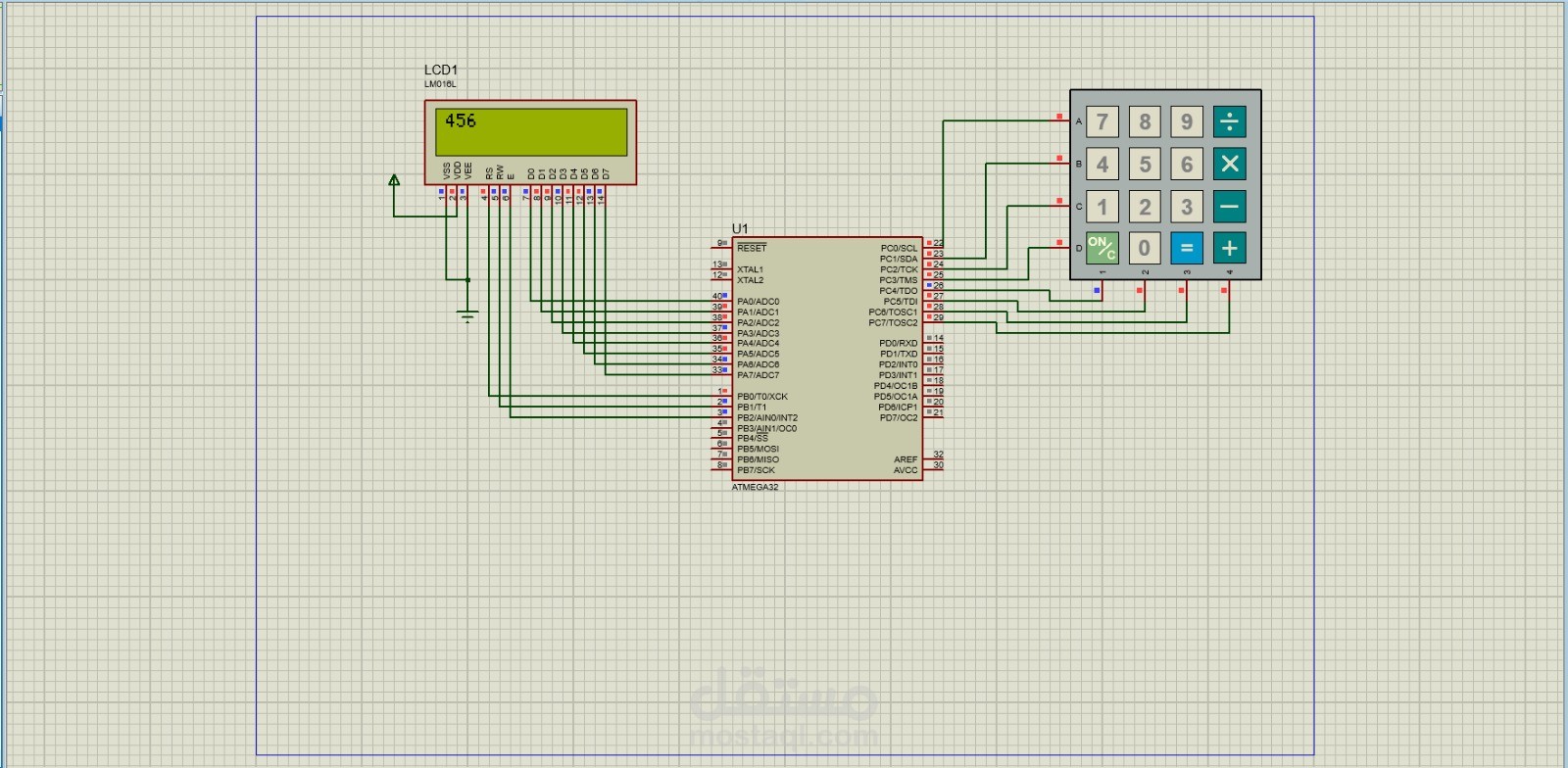Screen dimensions: 1568x768
Task: Click the divide key on the keypad
Action: tap(1229, 121)
